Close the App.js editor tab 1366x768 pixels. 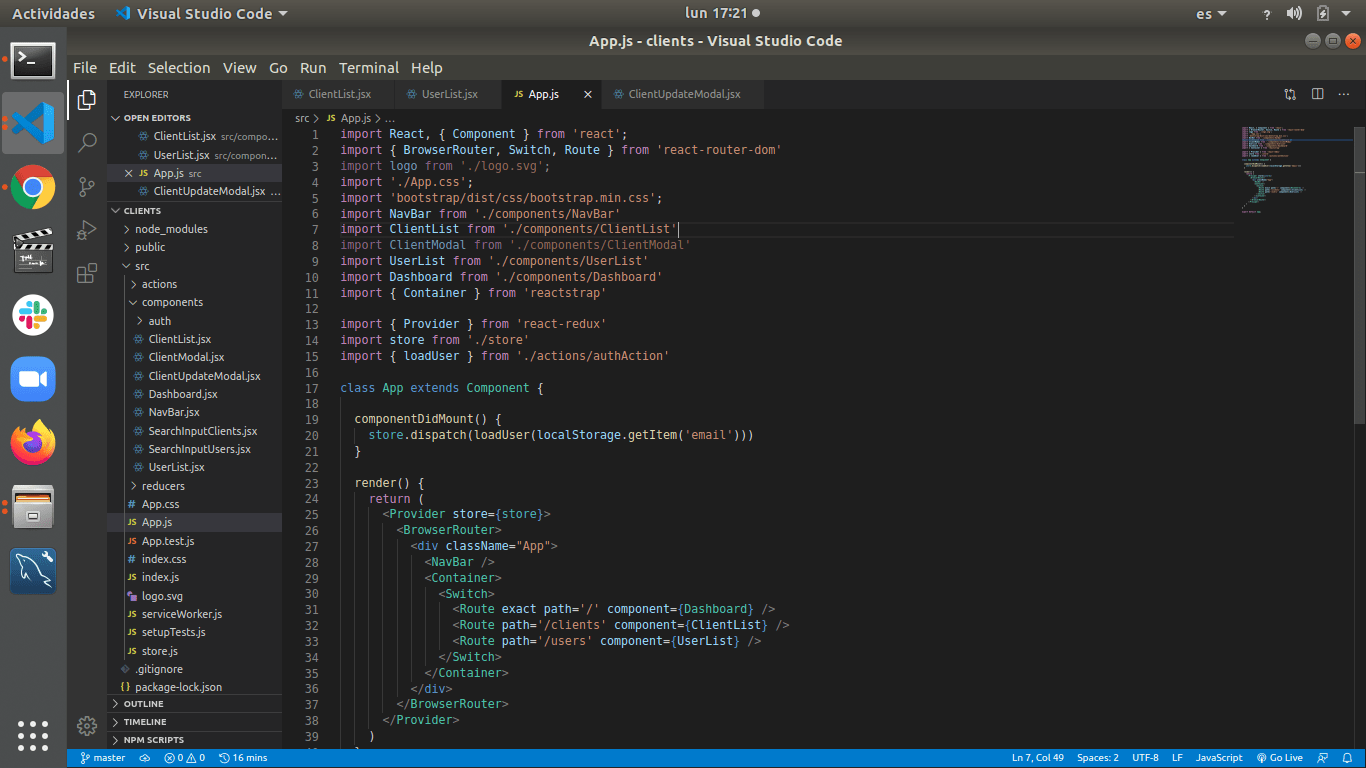tap(588, 94)
